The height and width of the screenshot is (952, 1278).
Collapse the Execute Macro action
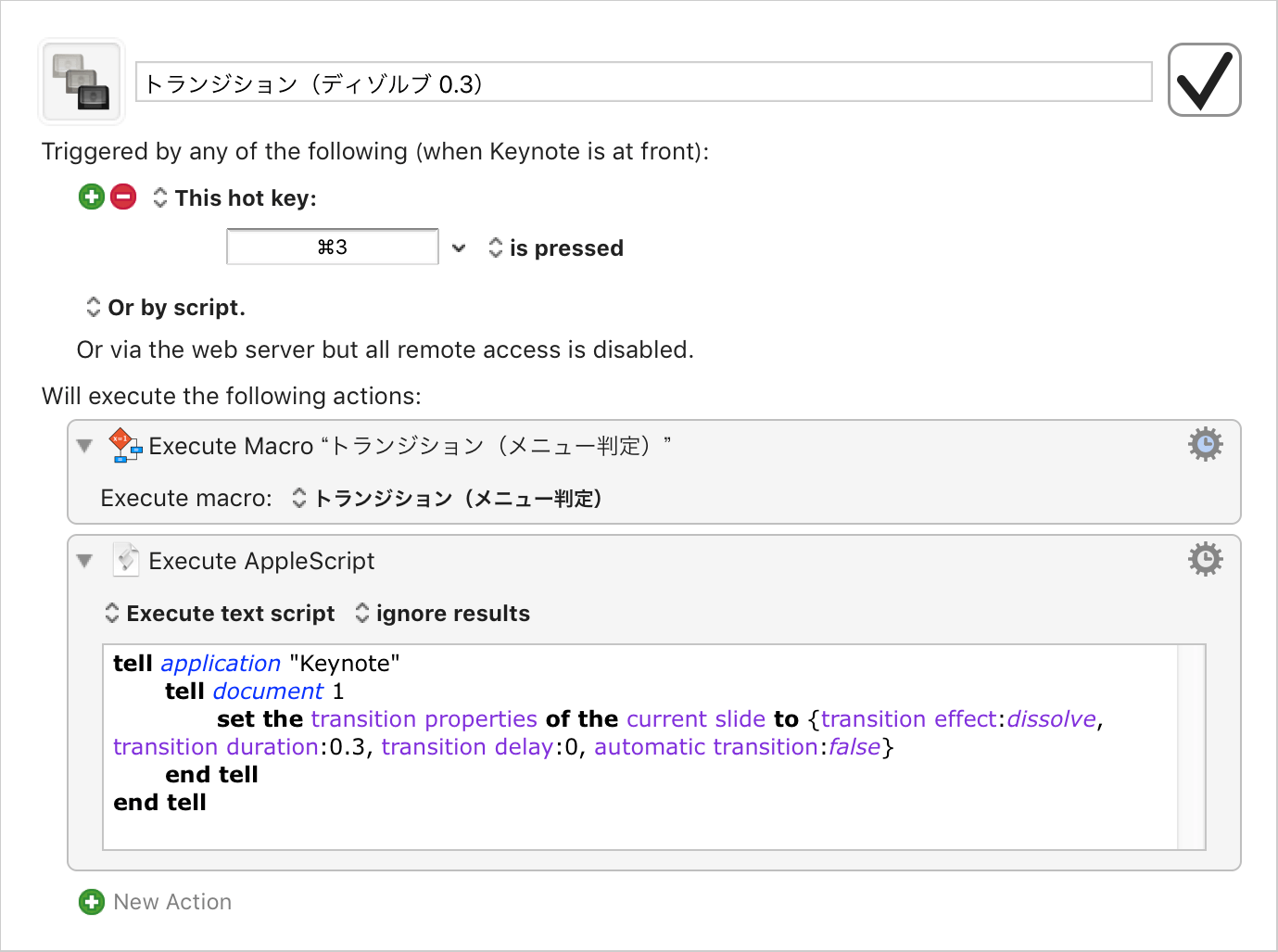[85, 446]
